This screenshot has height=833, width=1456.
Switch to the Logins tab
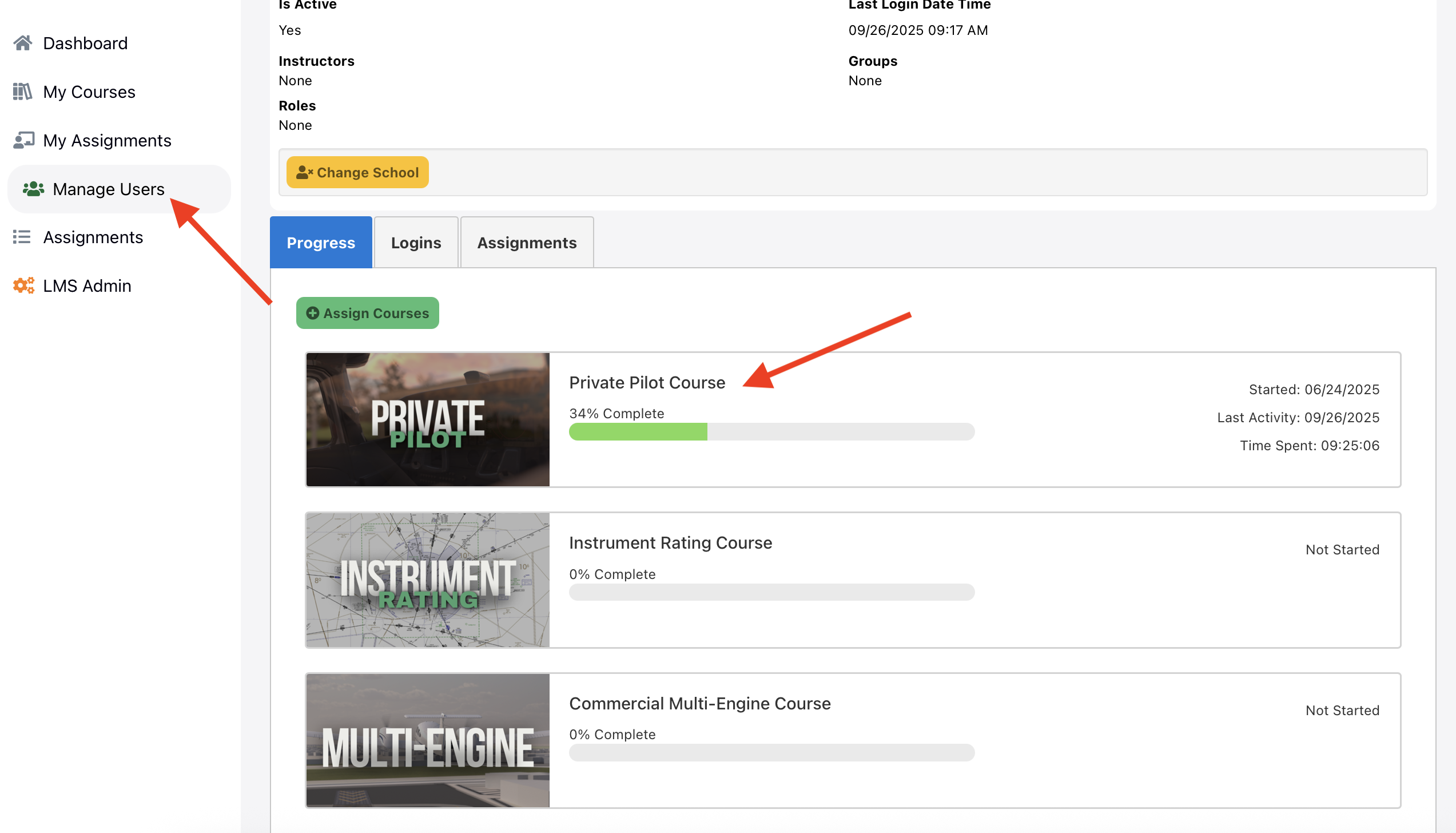[416, 243]
